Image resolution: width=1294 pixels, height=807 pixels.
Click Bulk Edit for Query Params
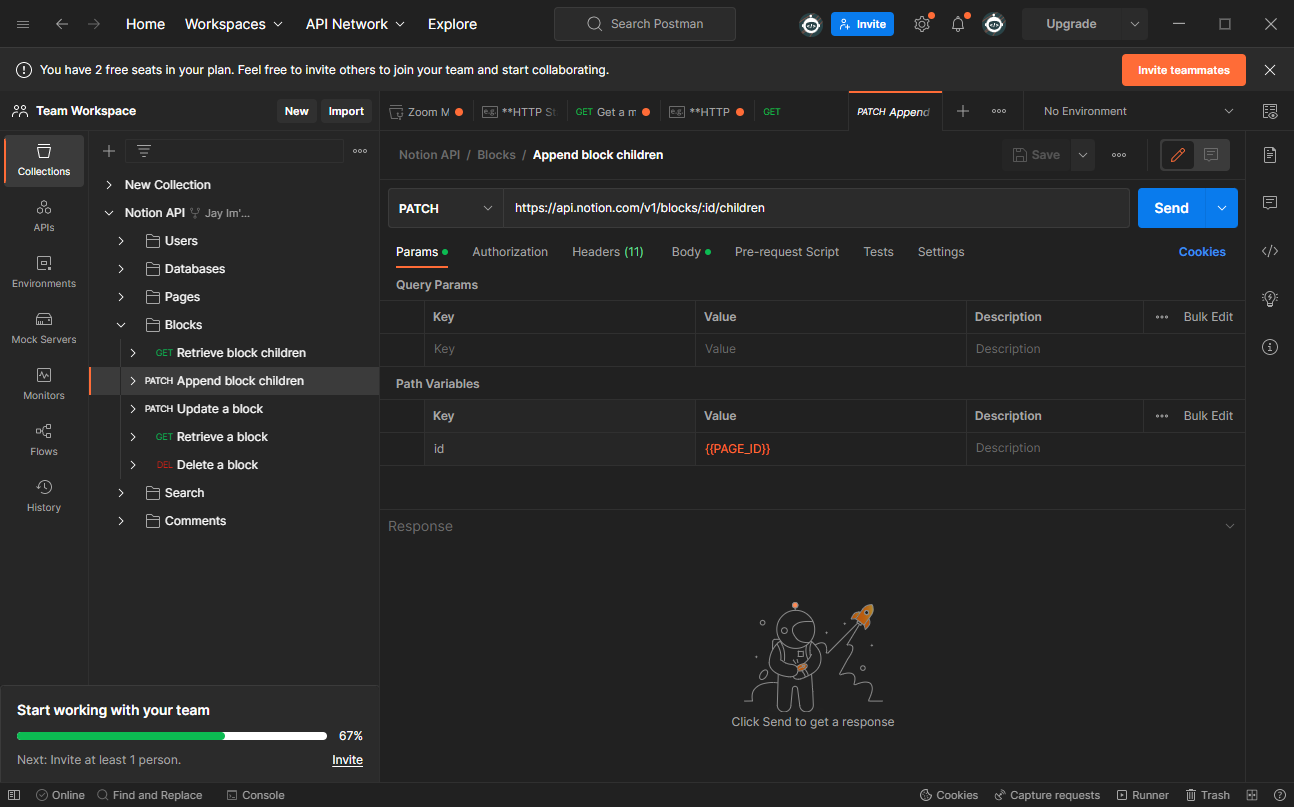(1208, 317)
